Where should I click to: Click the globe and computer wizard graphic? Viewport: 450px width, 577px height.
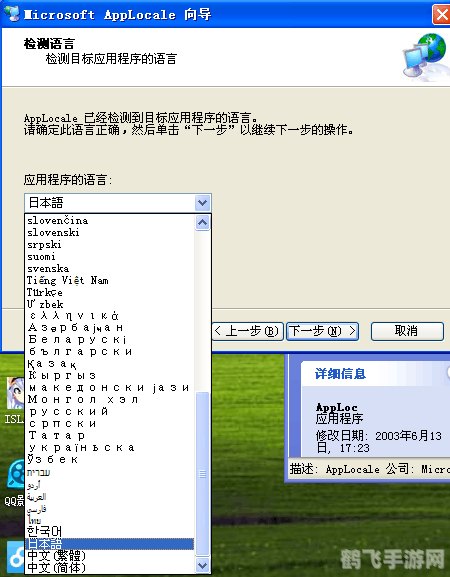(424, 56)
